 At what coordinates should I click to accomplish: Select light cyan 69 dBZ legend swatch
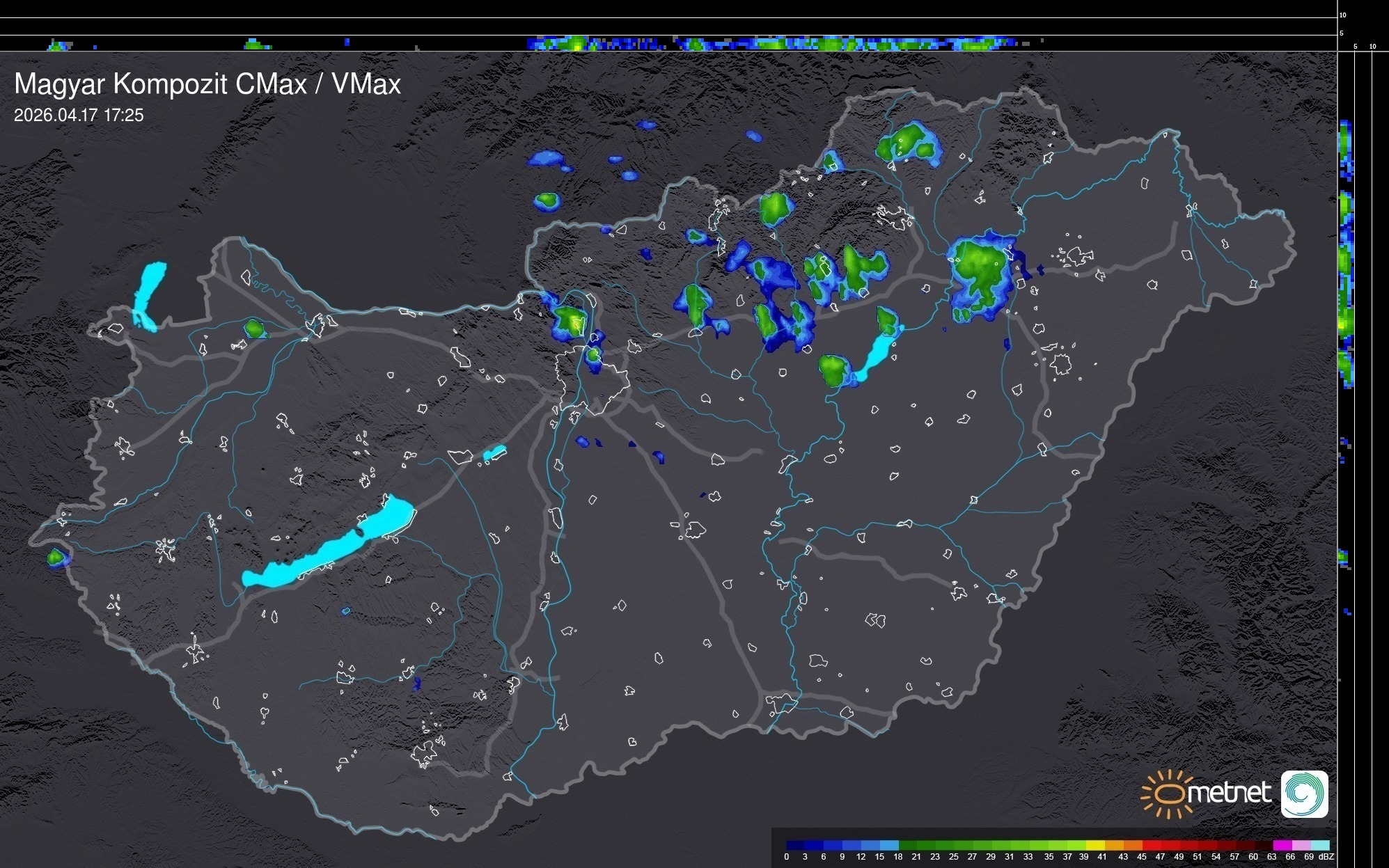point(1320,845)
